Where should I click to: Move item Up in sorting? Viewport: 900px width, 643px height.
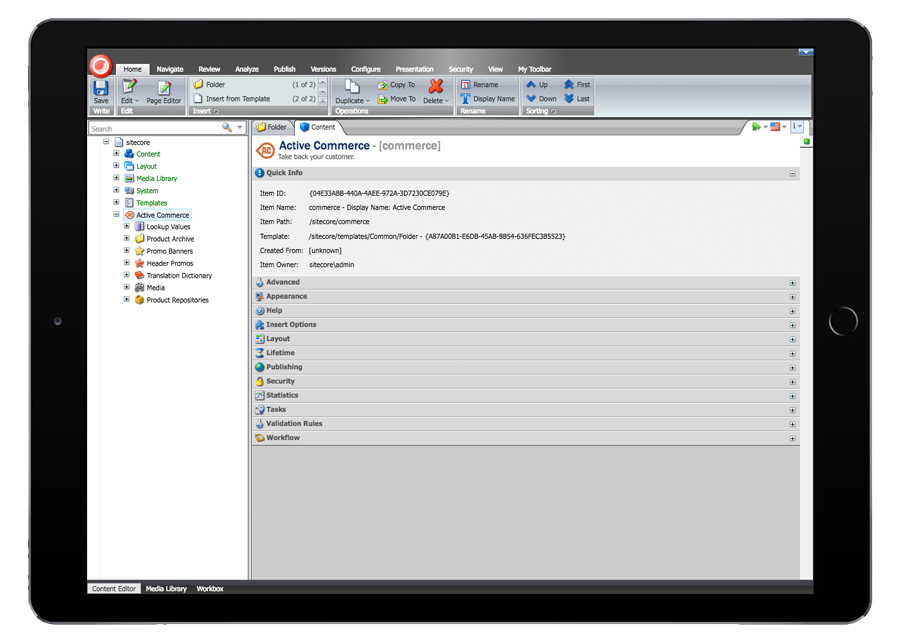(x=531, y=85)
